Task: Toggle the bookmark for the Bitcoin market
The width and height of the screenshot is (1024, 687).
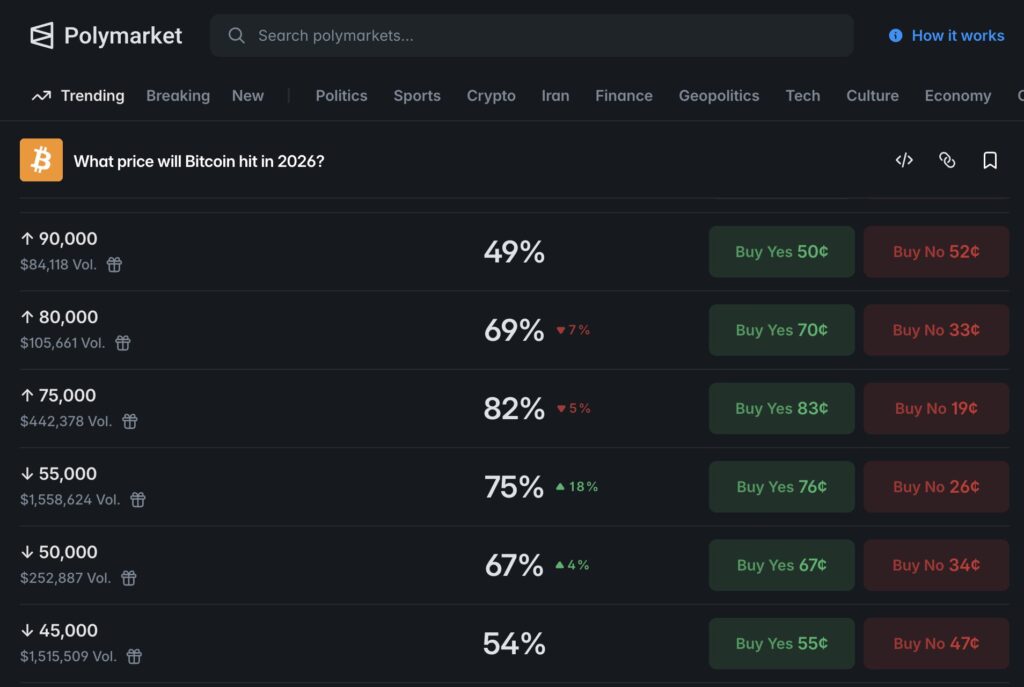Action: point(991,160)
